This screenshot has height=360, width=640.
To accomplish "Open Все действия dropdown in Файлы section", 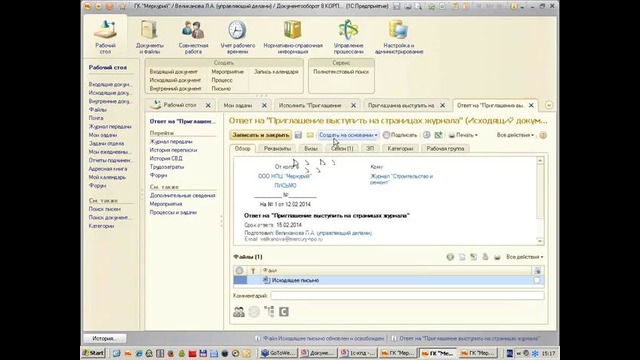I will pyautogui.click(x=524, y=257).
